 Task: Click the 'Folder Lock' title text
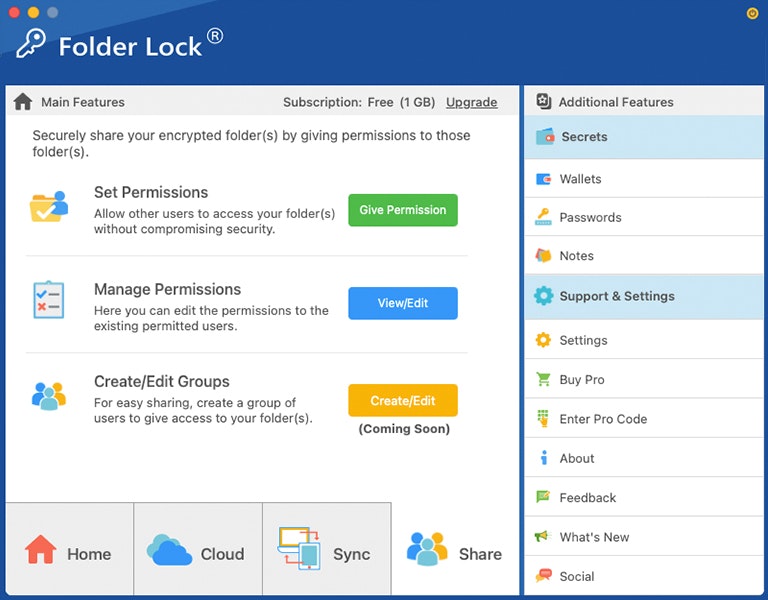130,47
